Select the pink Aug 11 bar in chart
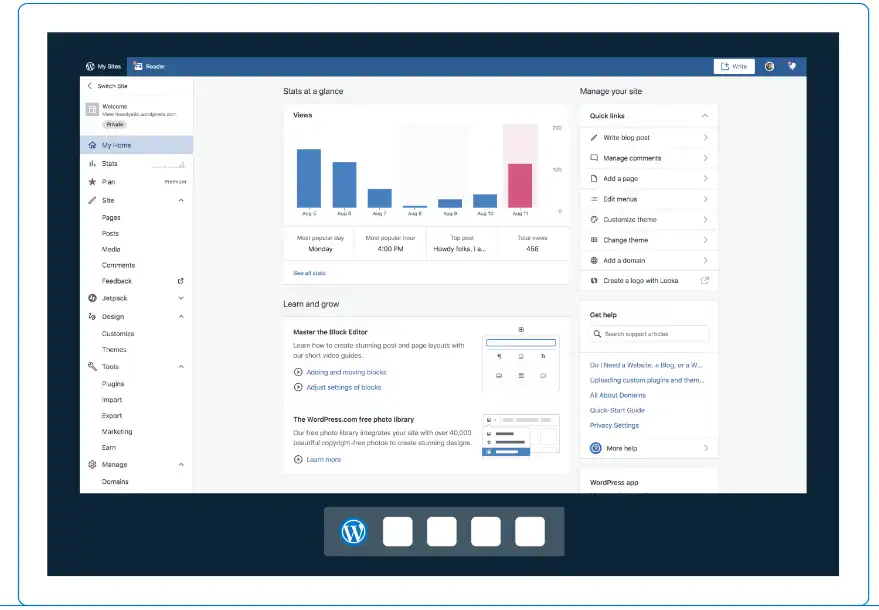The height and width of the screenshot is (610, 879). pyautogui.click(x=520, y=186)
